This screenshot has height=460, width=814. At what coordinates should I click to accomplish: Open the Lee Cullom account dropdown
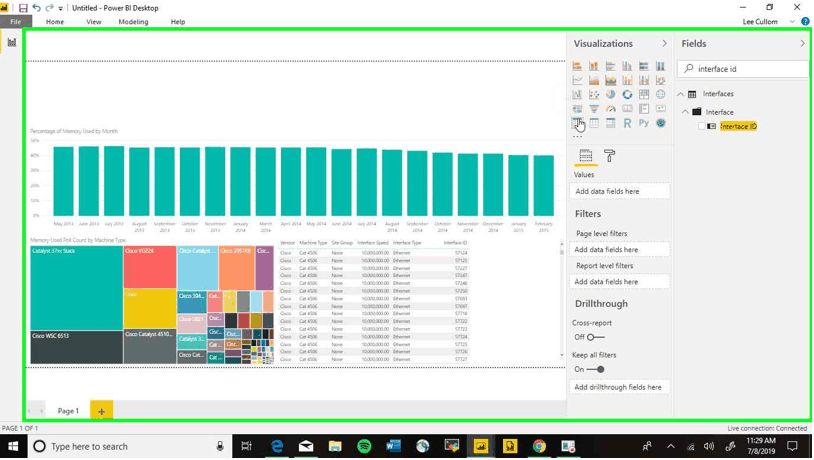click(x=792, y=22)
